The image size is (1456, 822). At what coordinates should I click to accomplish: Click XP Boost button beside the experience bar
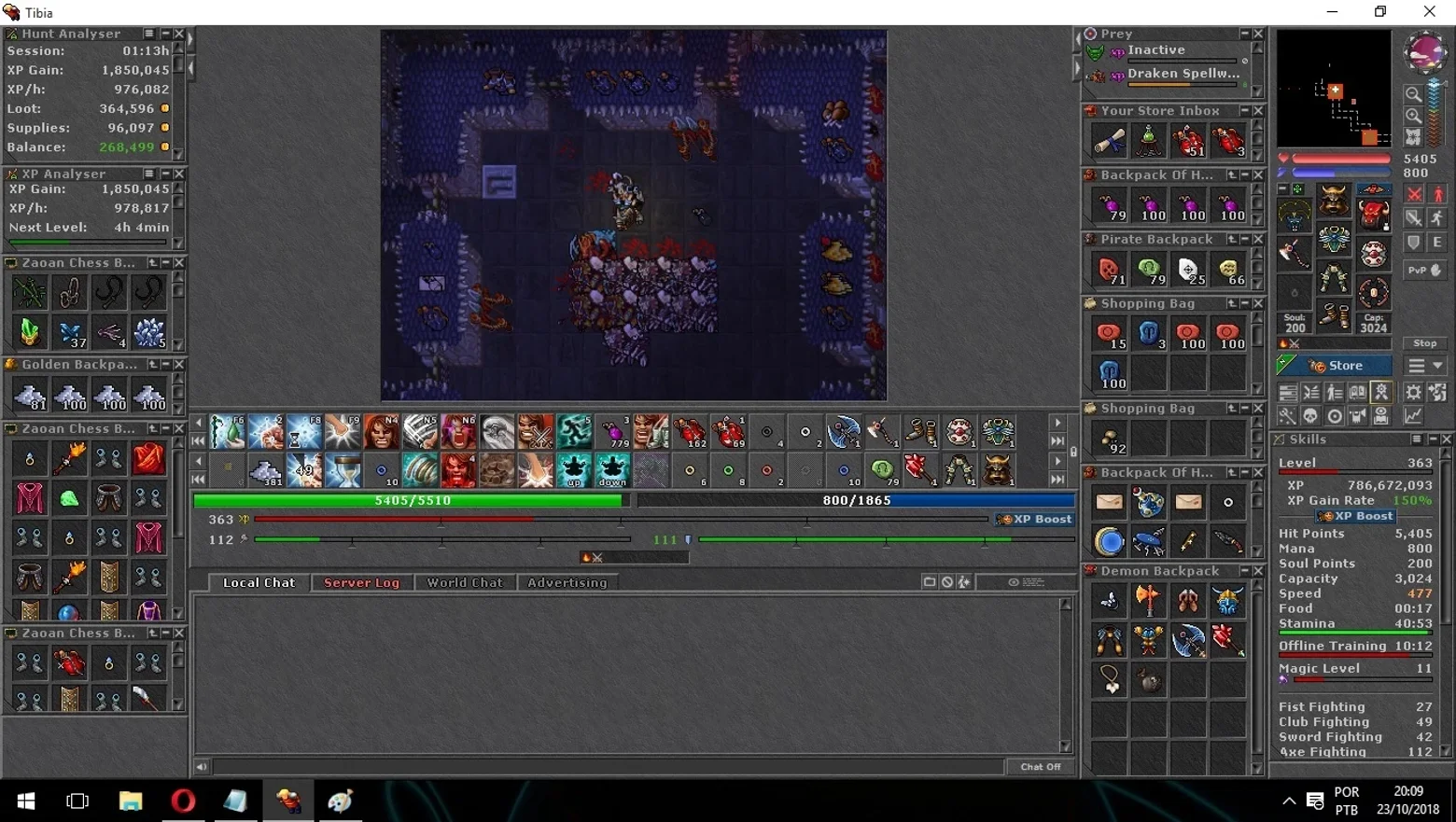(1034, 520)
